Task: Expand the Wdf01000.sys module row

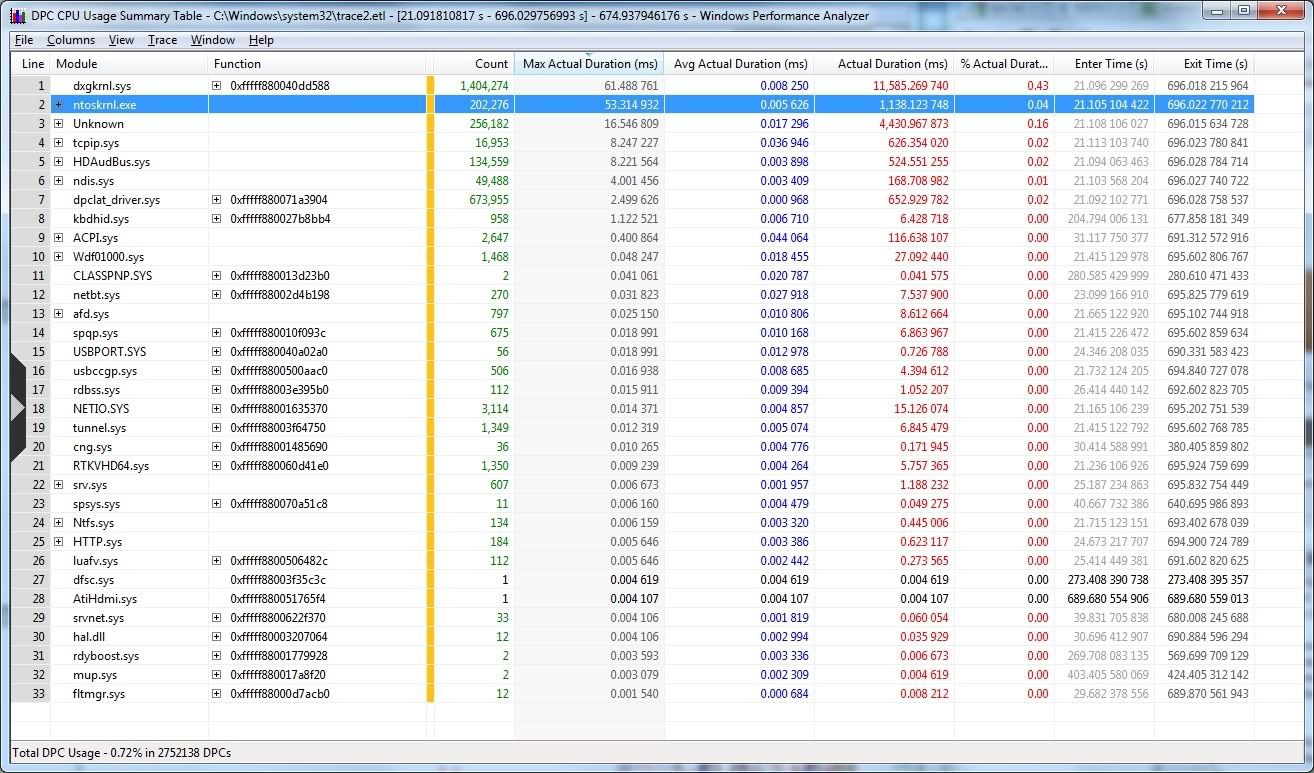Action: (x=59, y=257)
